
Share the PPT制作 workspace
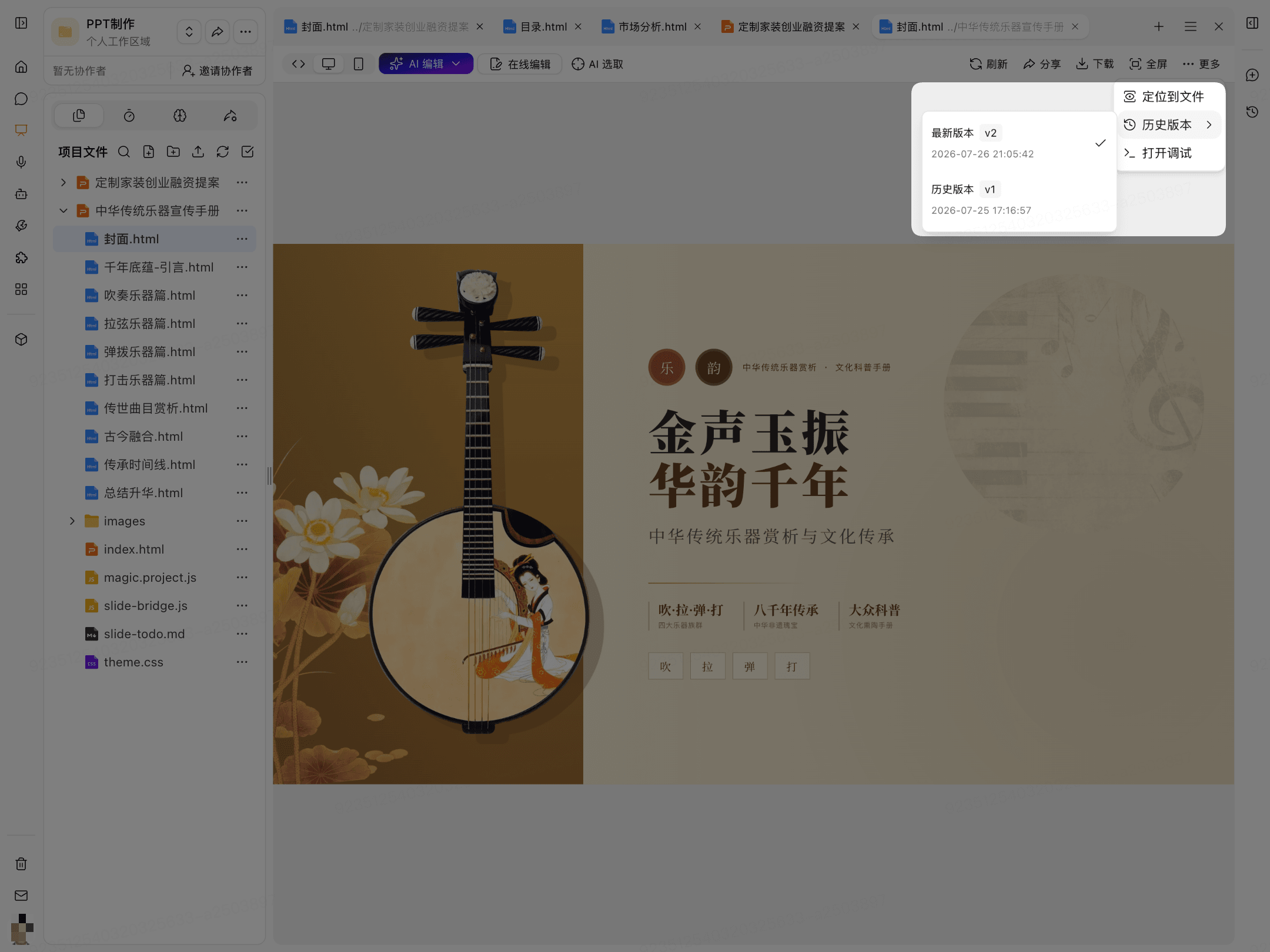coord(218,32)
